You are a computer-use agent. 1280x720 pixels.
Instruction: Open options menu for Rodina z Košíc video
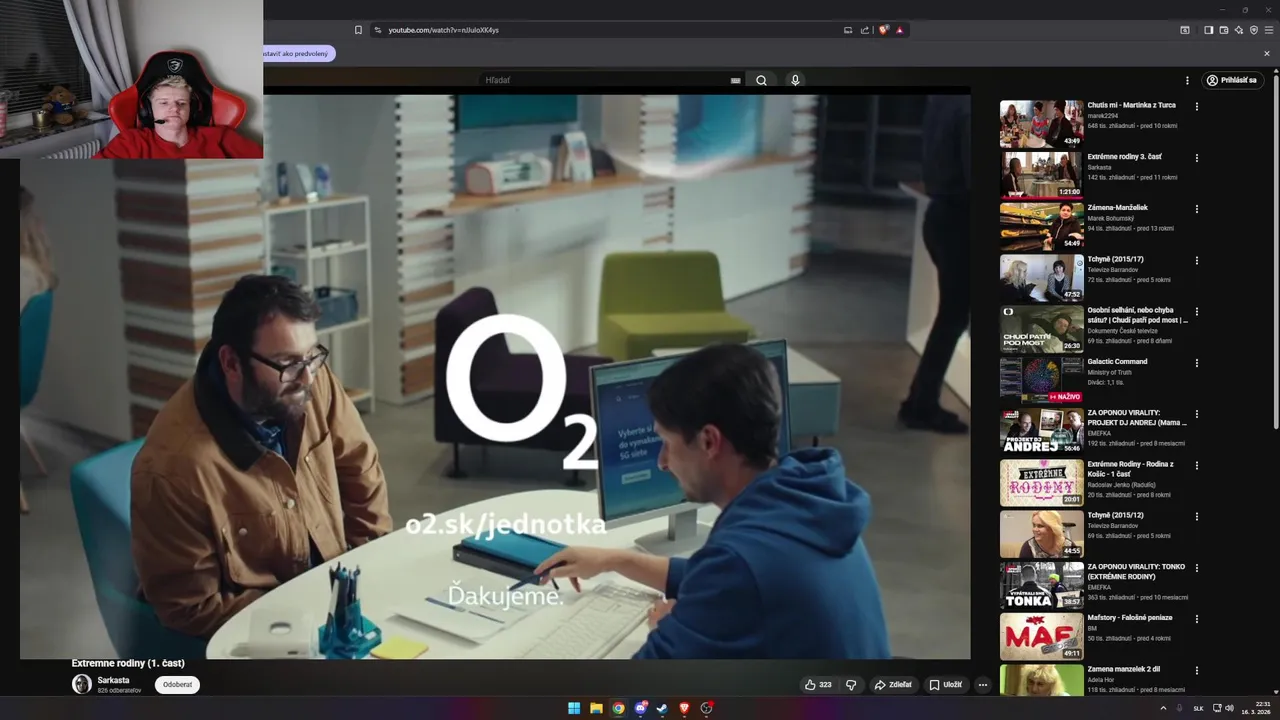[1196, 465]
